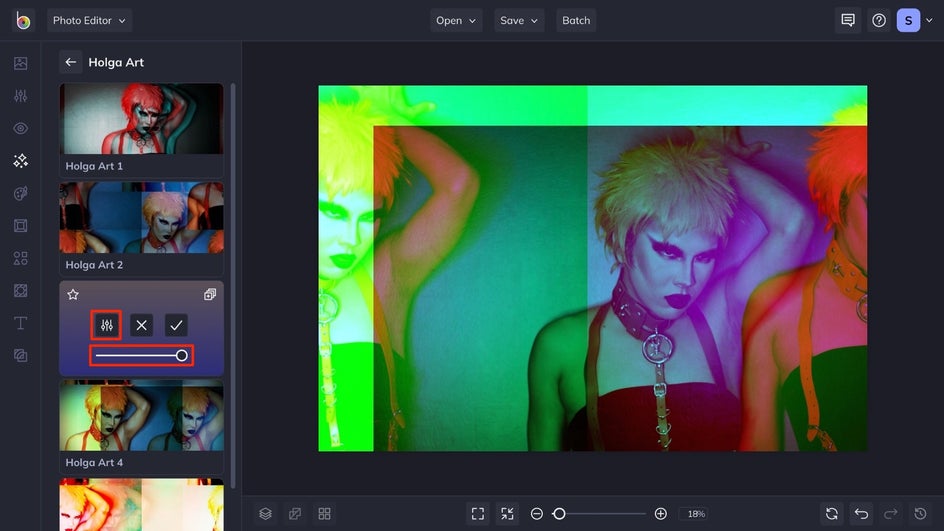Screen dimensions: 944x531
Task: Click the 18% zoom value field
Action: click(x=696, y=514)
